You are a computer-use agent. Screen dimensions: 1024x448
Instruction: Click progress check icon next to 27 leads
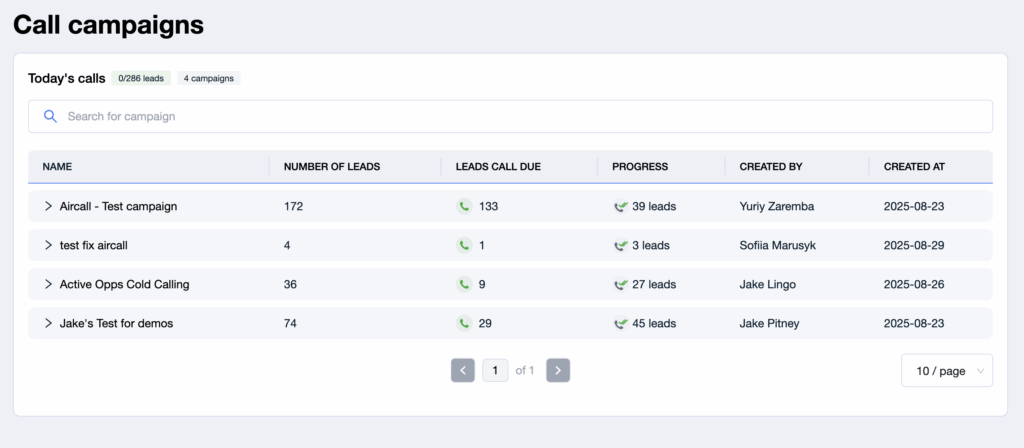(x=620, y=285)
